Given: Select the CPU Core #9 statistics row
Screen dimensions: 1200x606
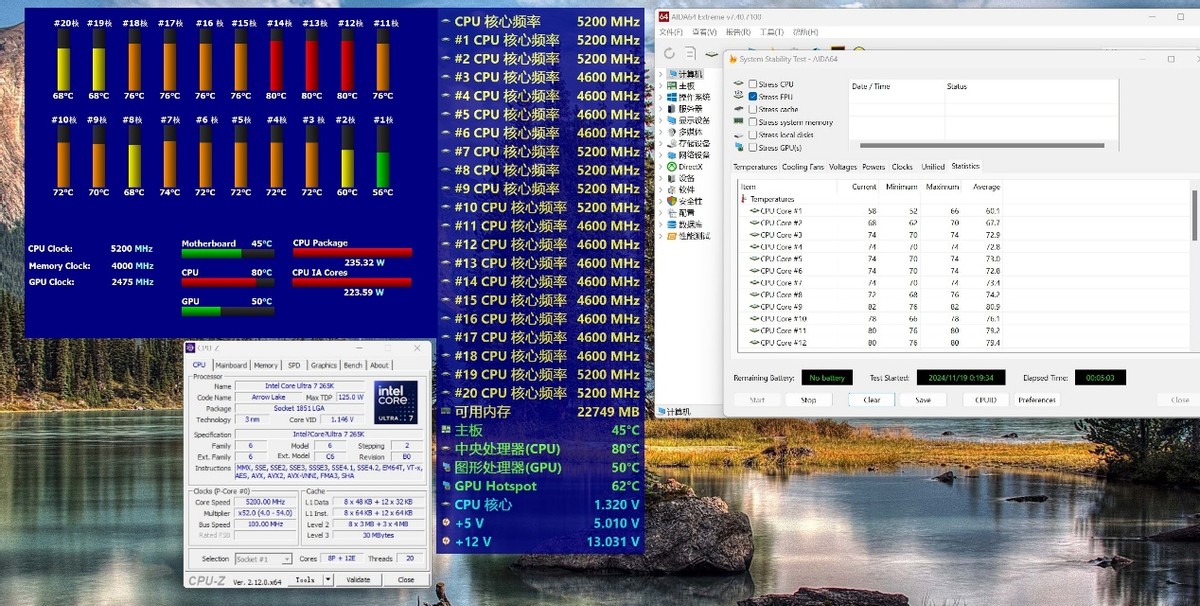Looking at the screenshot, I should (x=781, y=307).
